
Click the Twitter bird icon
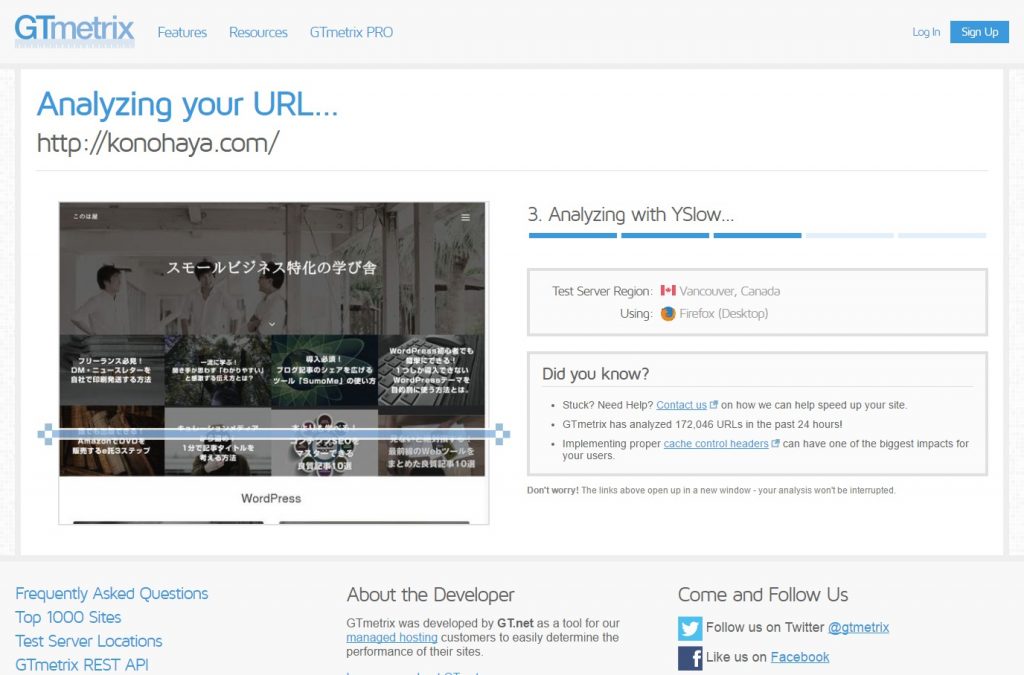pos(690,628)
